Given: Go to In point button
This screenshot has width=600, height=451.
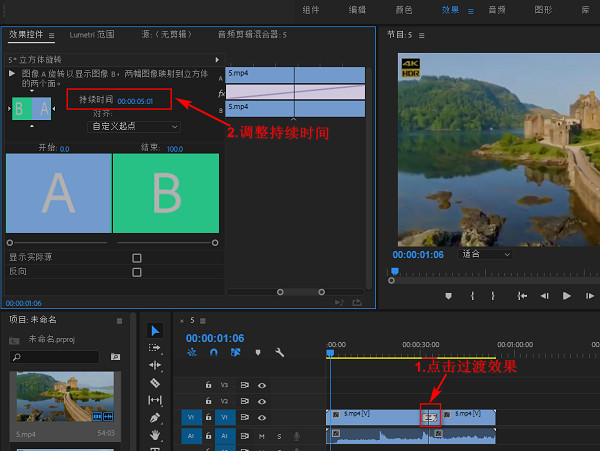Looking at the screenshot, I should point(522,296).
